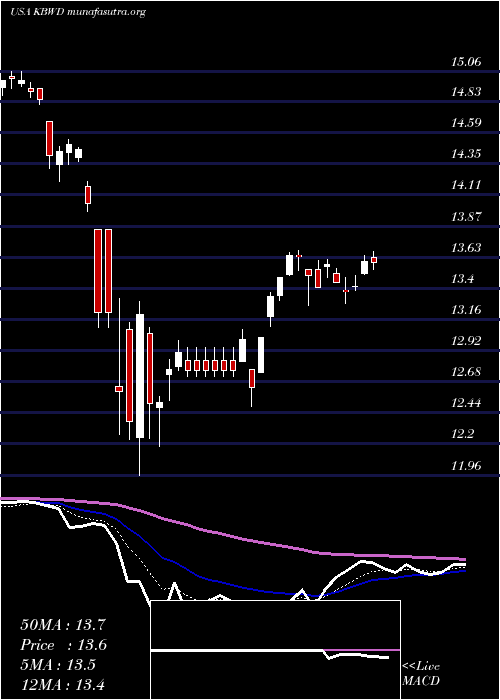Viewport: 500px width, 700px height.
Task: Click the 50MA : 13.7 reading
Action: [x=62, y=625]
